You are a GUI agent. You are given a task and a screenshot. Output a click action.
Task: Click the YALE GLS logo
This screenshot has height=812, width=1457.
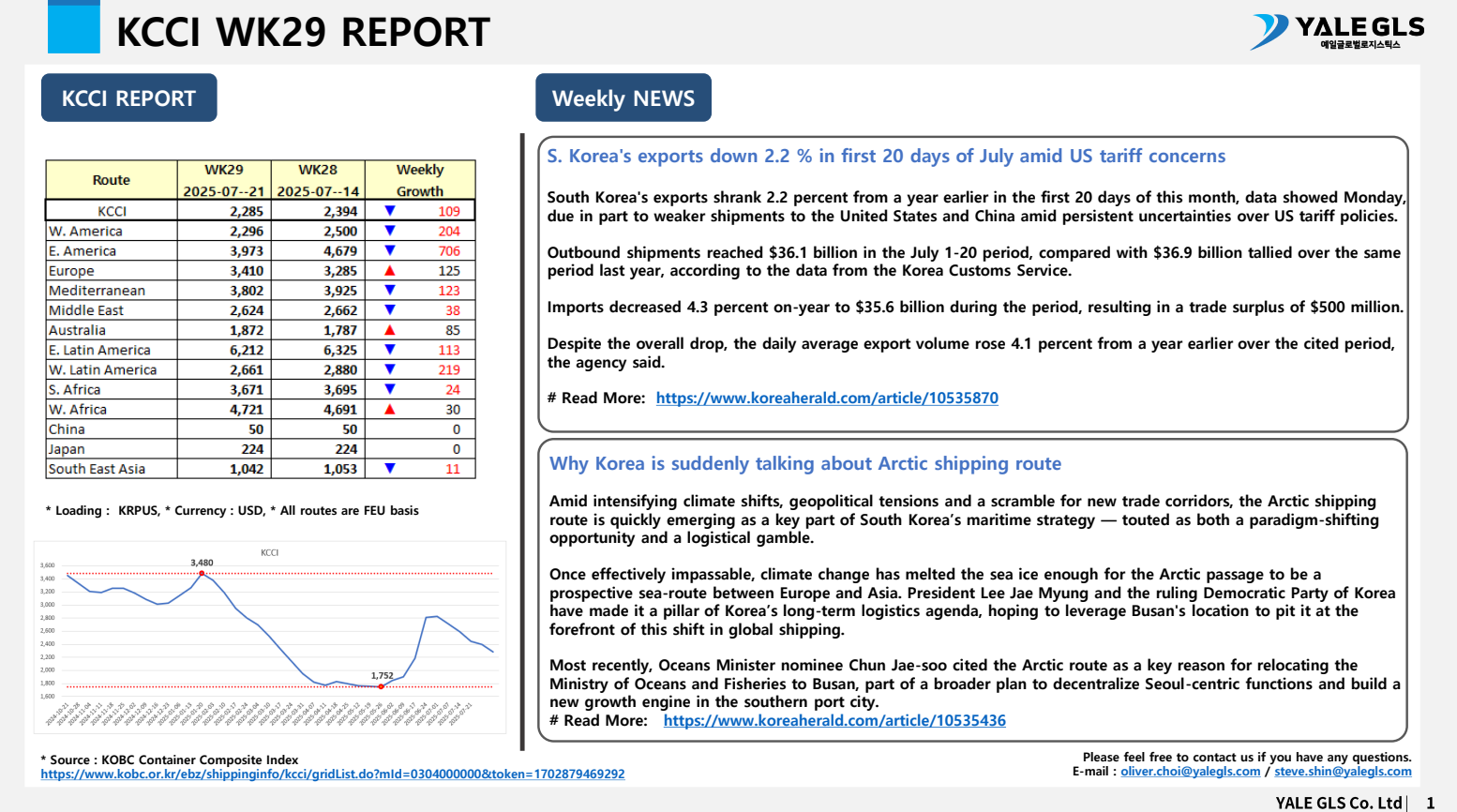[1337, 32]
